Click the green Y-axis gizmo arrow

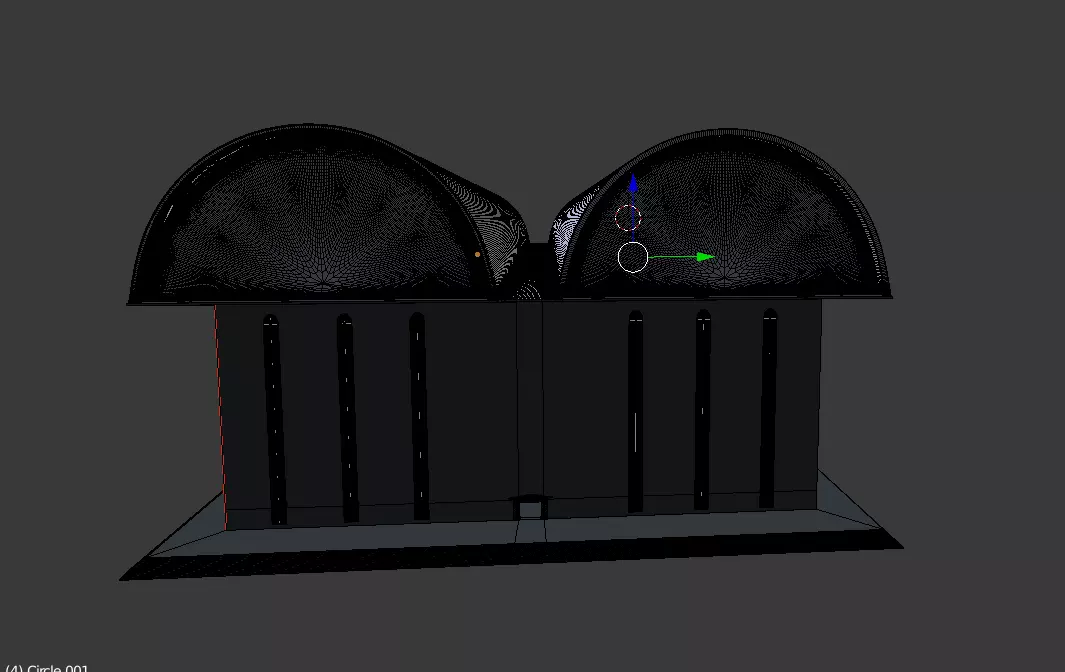705,257
